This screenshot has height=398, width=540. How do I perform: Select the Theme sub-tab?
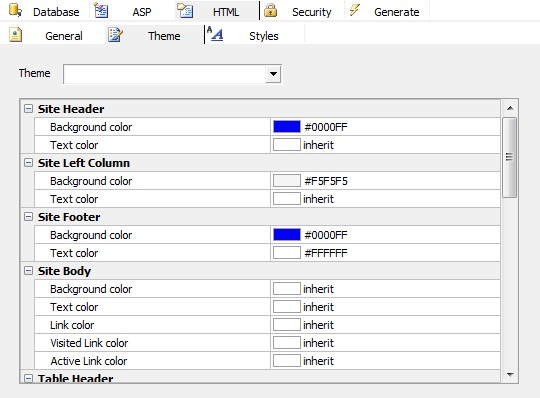click(164, 36)
